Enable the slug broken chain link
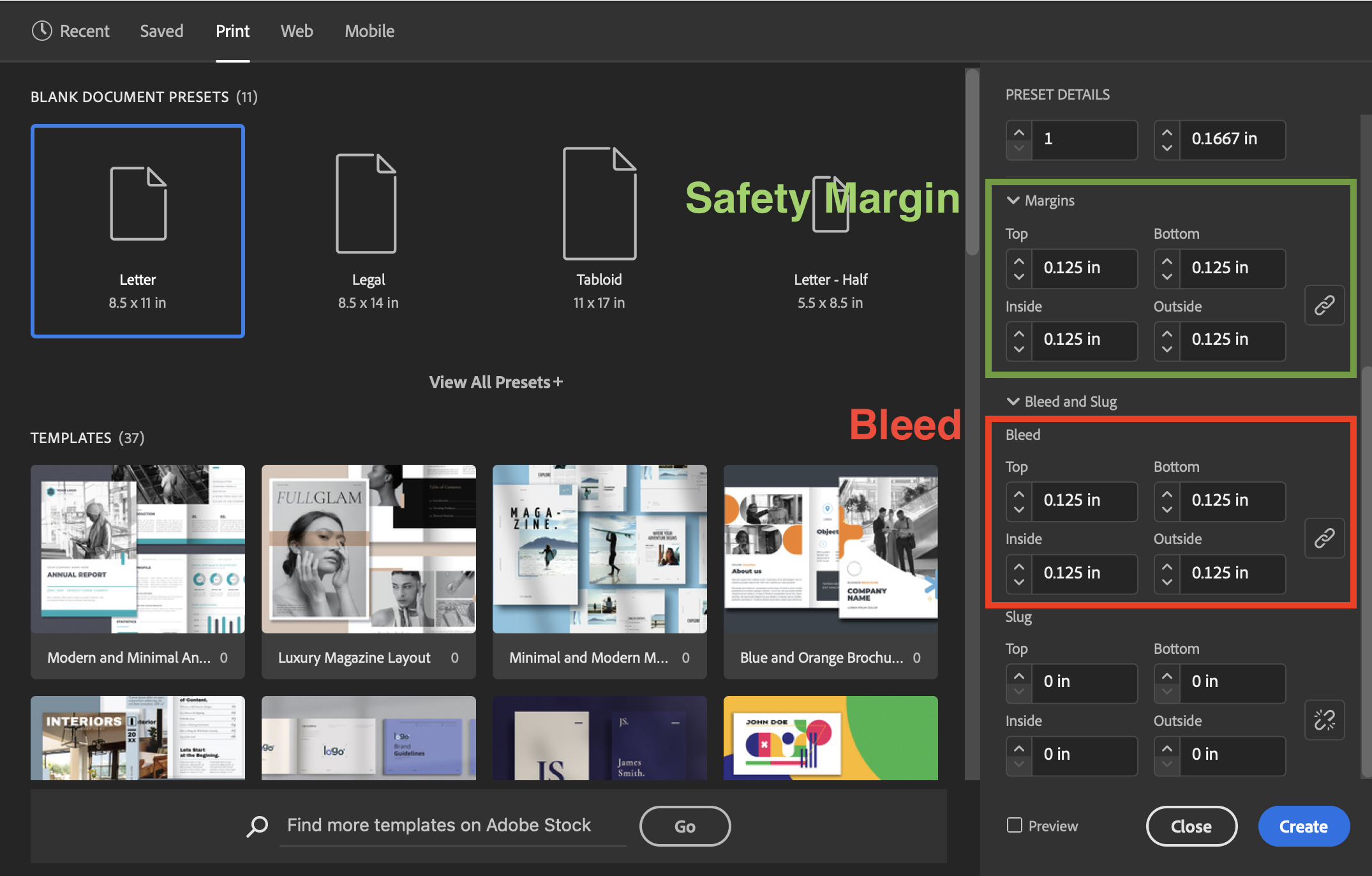Viewport: 1372px width, 876px height. coord(1324,720)
